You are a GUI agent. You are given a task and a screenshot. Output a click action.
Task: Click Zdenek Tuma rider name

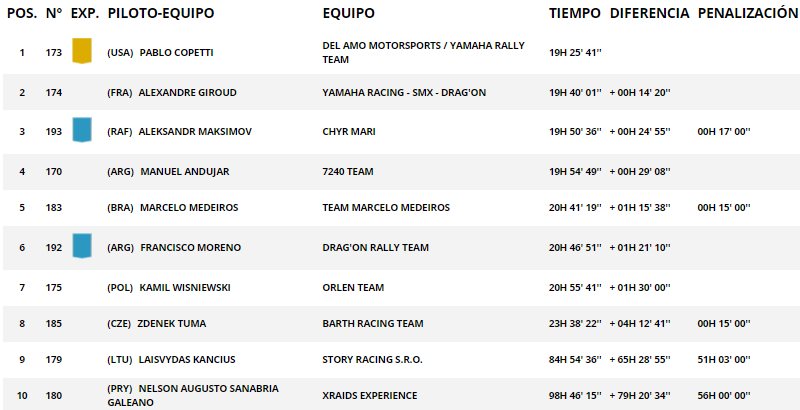[171, 324]
